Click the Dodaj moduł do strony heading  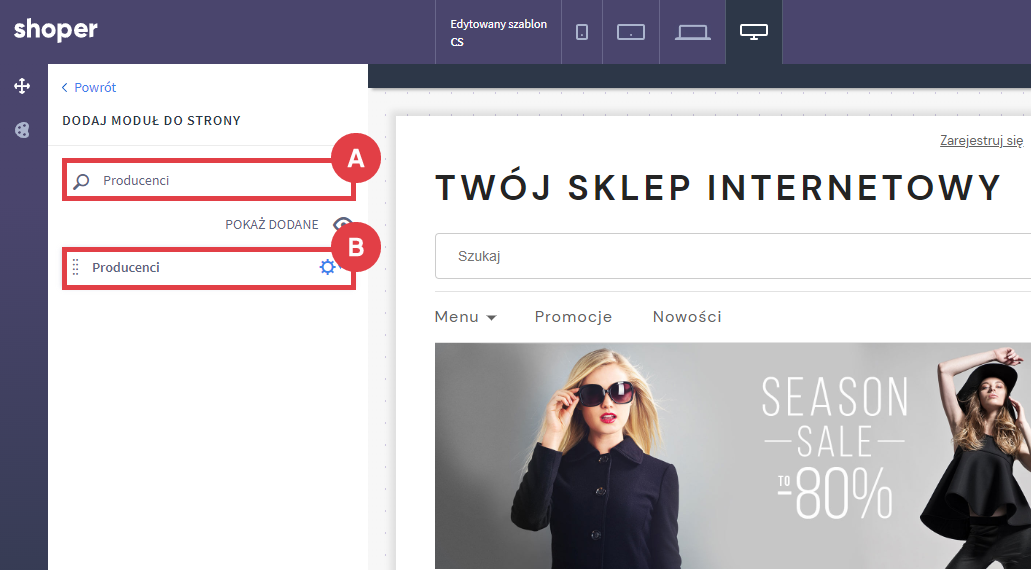151,121
